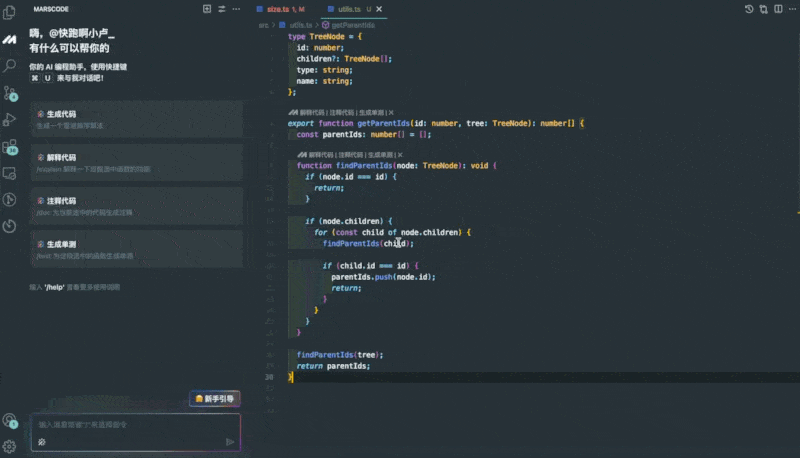800x458 pixels.
Task: Open the Search view in activity bar
Action: (x=9, y=66)
